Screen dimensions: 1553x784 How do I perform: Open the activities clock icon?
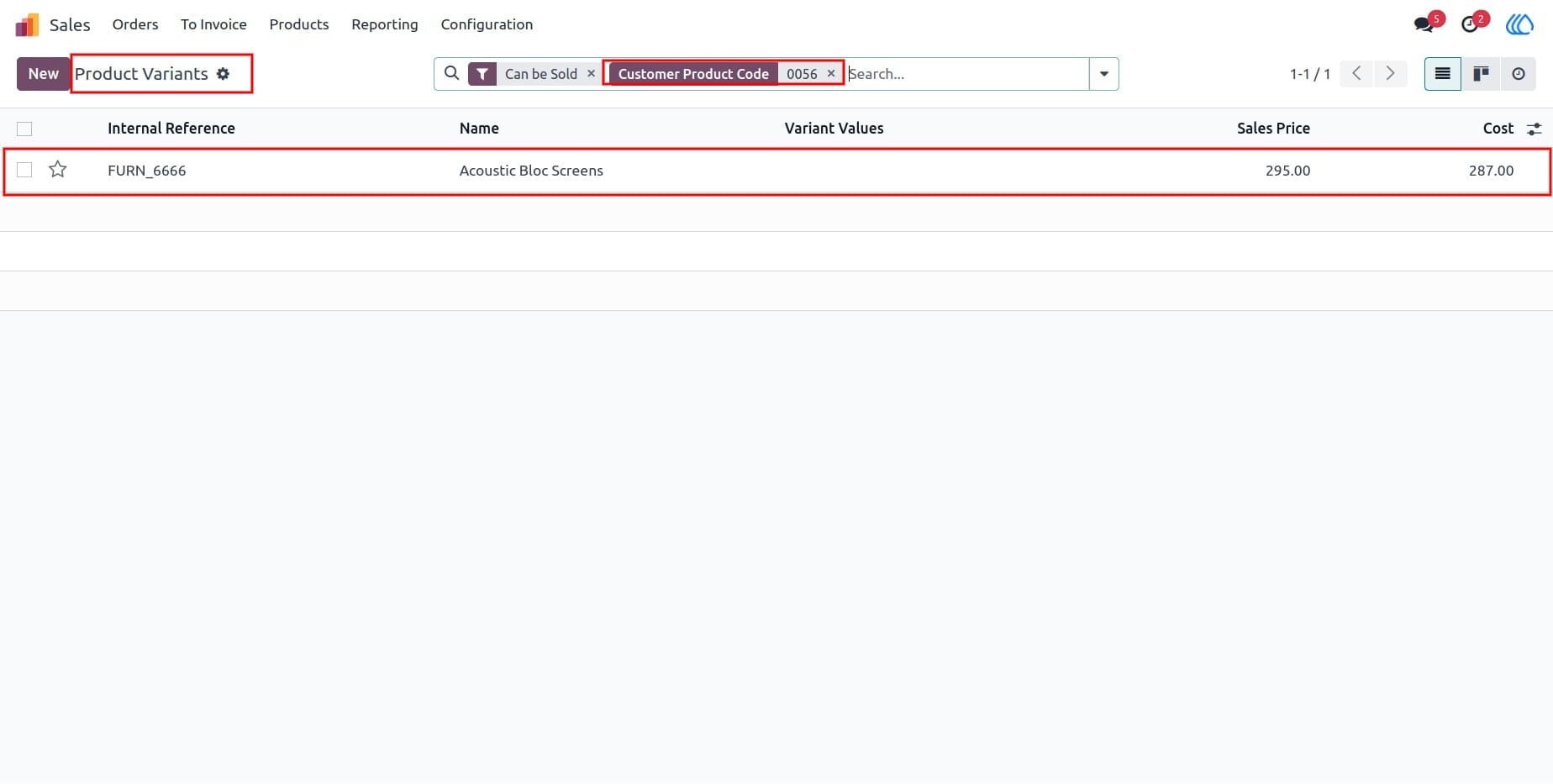point(1470,24)
